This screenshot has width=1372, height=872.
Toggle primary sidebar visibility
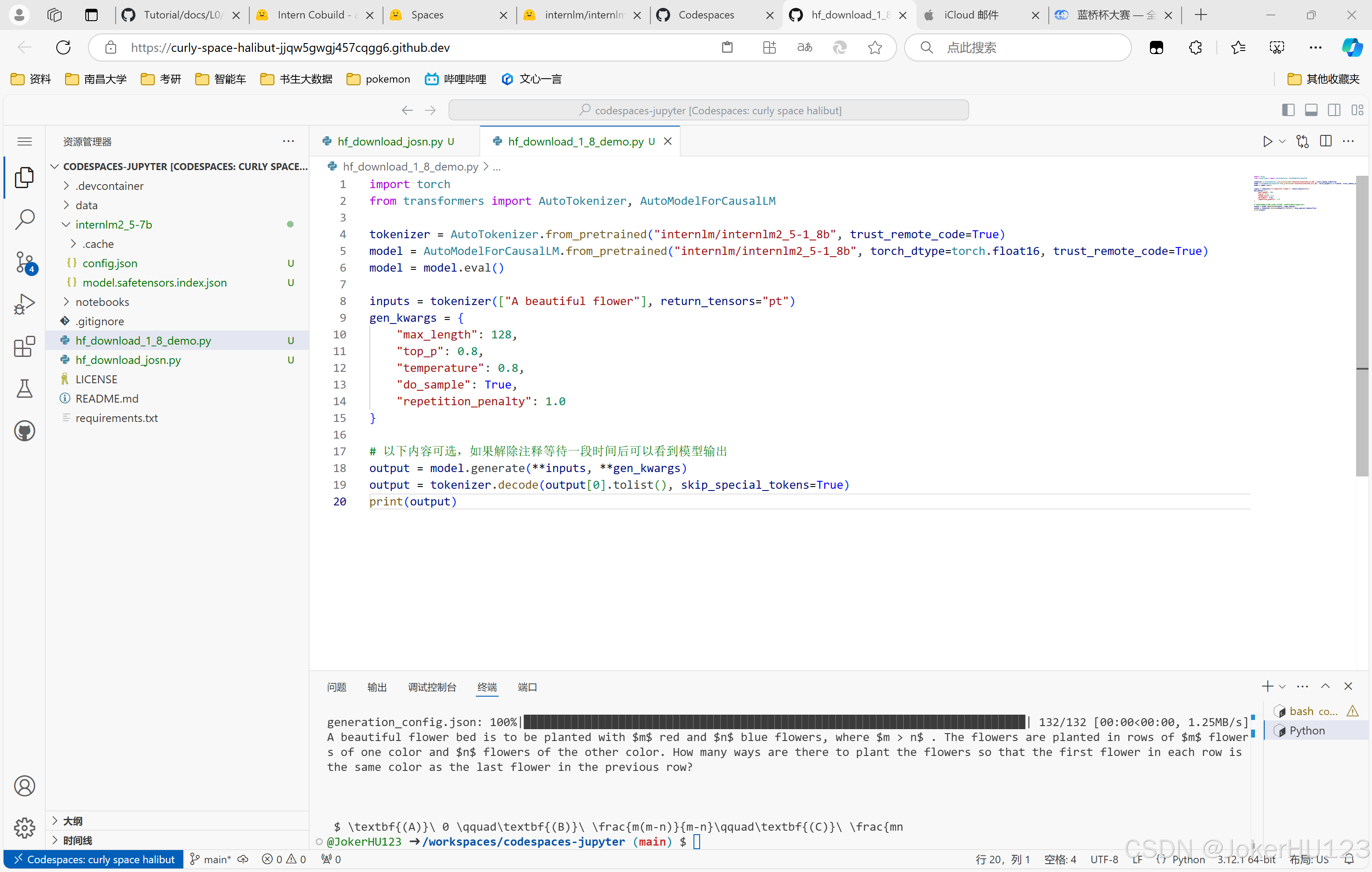coord(1288,110)
